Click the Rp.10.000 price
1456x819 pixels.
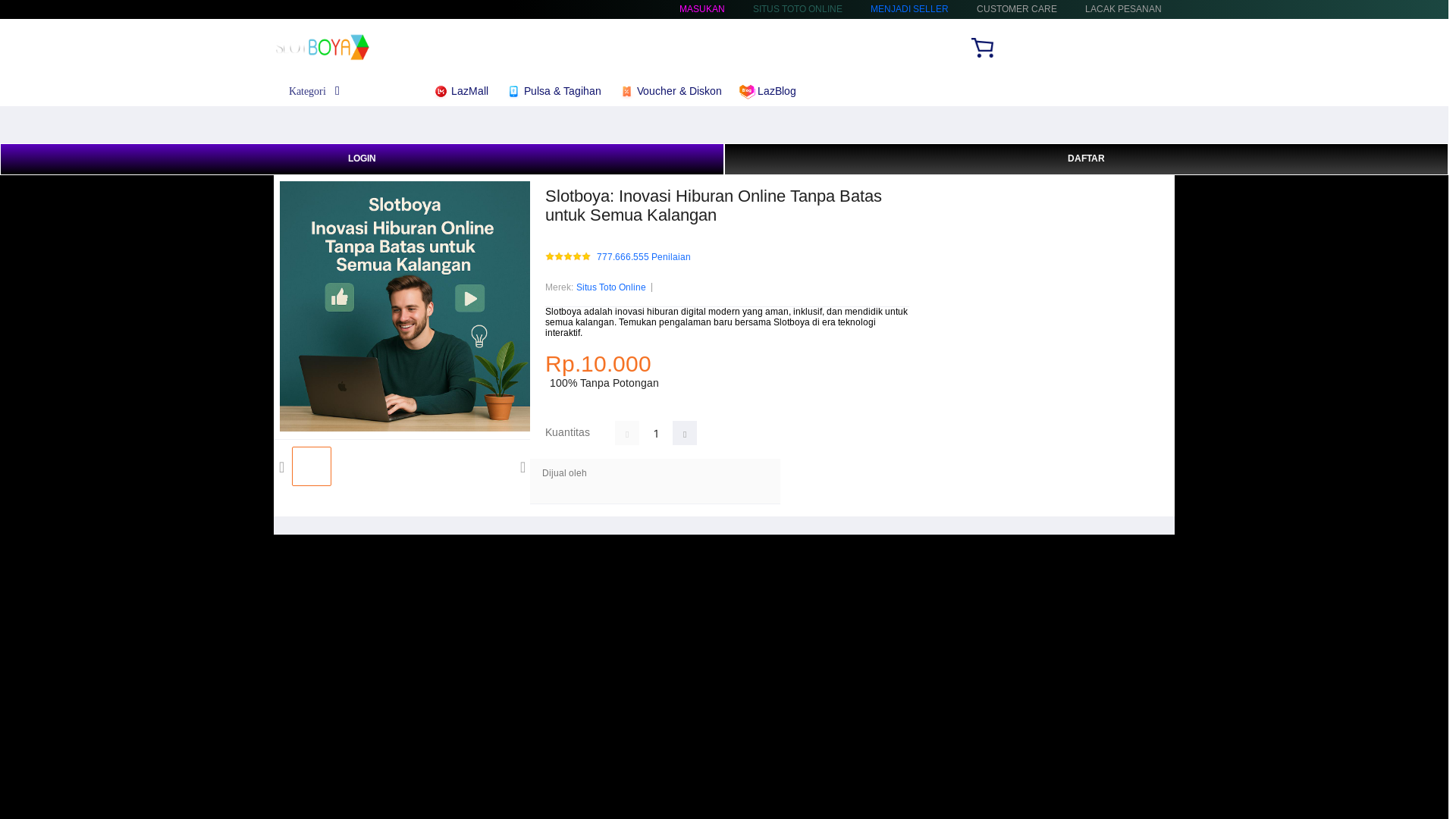598,364
